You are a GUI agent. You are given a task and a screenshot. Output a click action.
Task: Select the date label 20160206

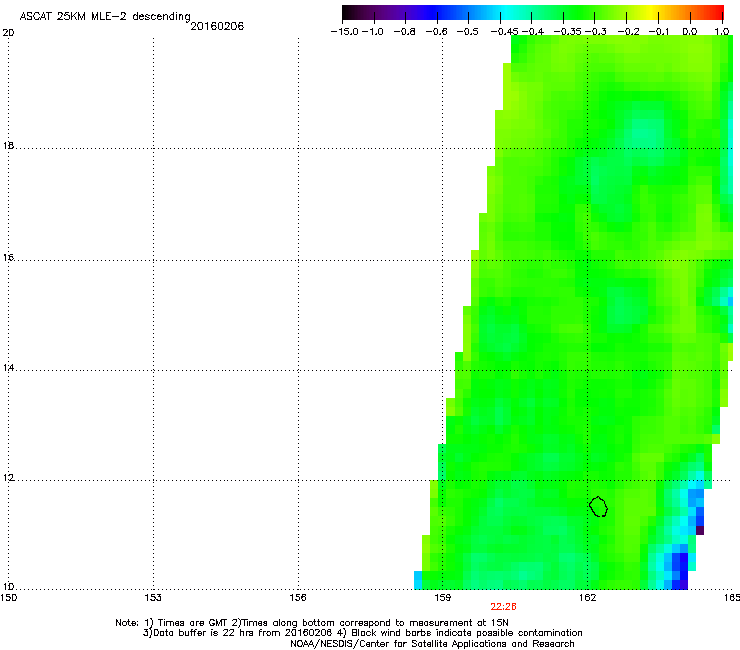coord(217,26)
